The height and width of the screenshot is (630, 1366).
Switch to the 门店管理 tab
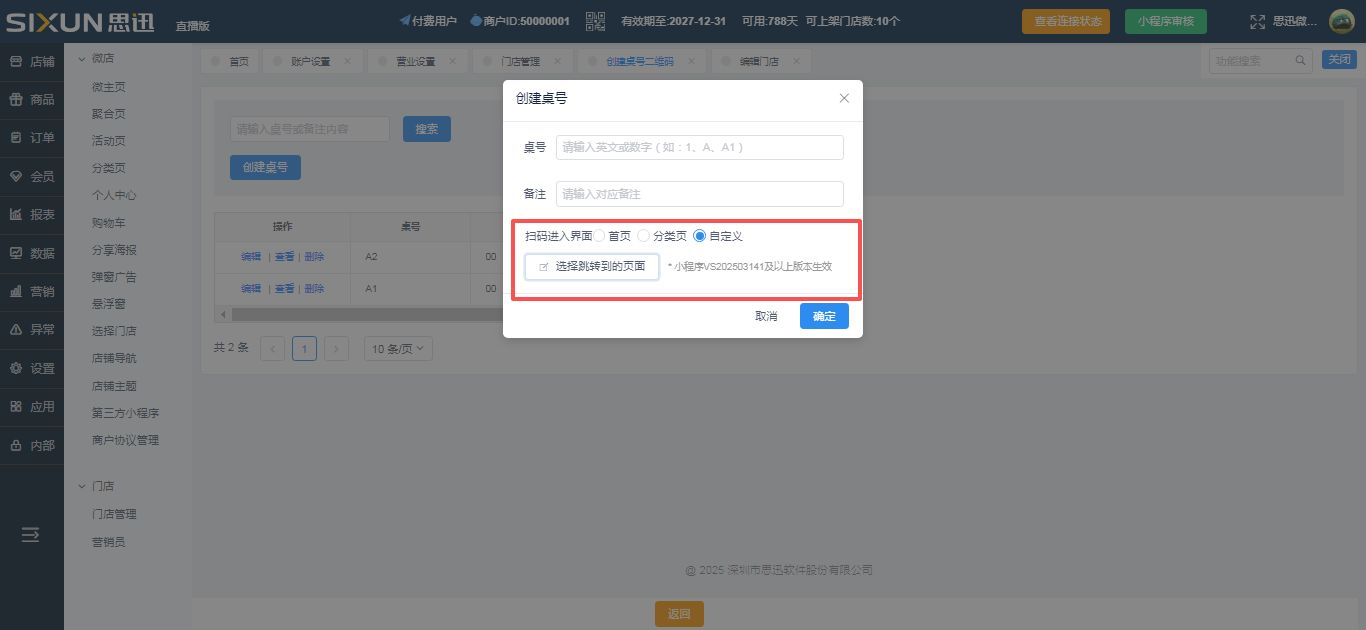(520, 62)
